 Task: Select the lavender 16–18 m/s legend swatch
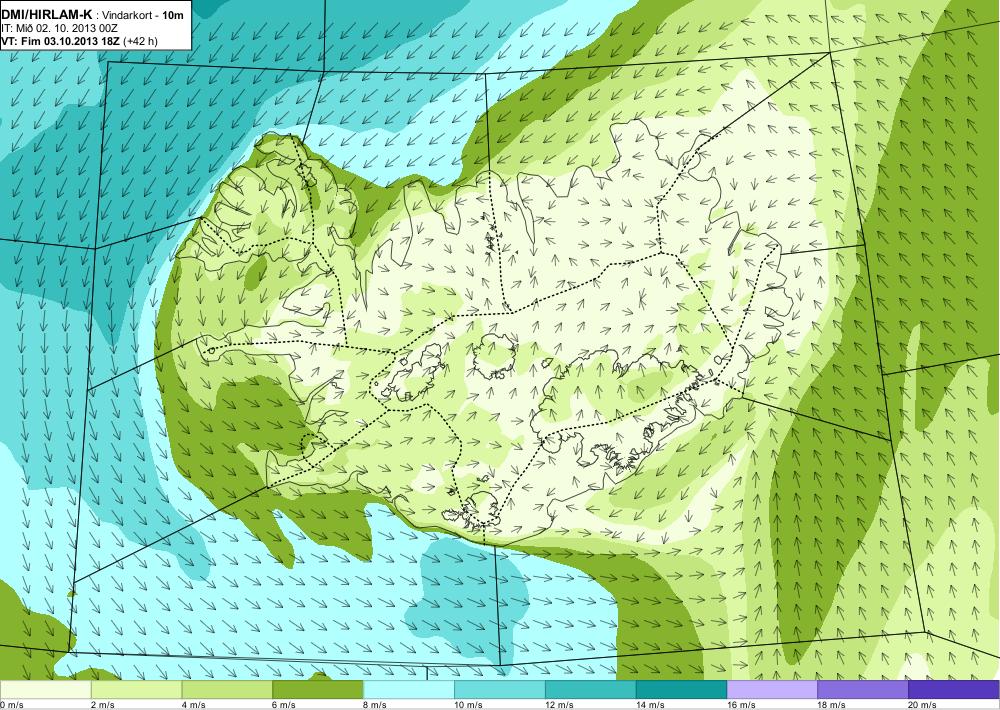click(x=772, y=690)
